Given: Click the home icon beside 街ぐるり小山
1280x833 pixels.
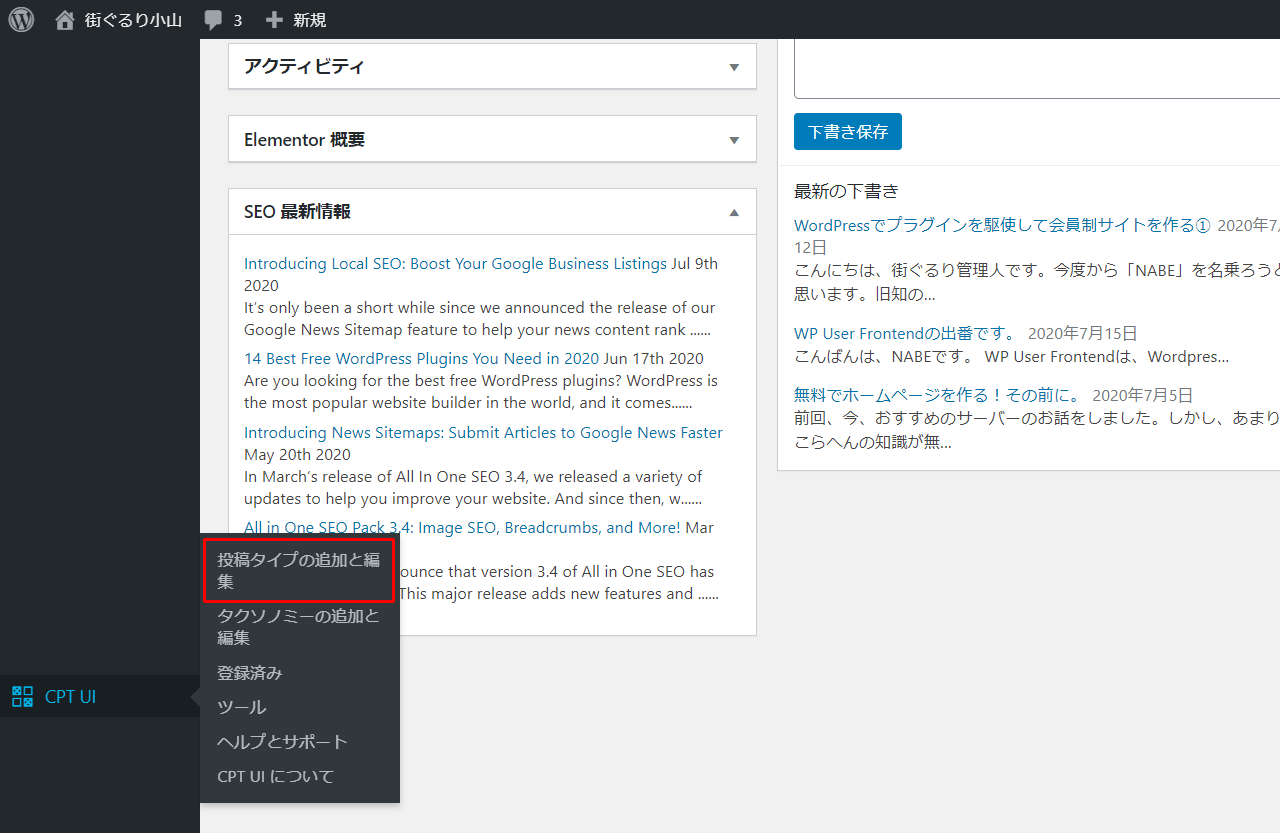Looking at the screenshot, I should click(65, 19).
